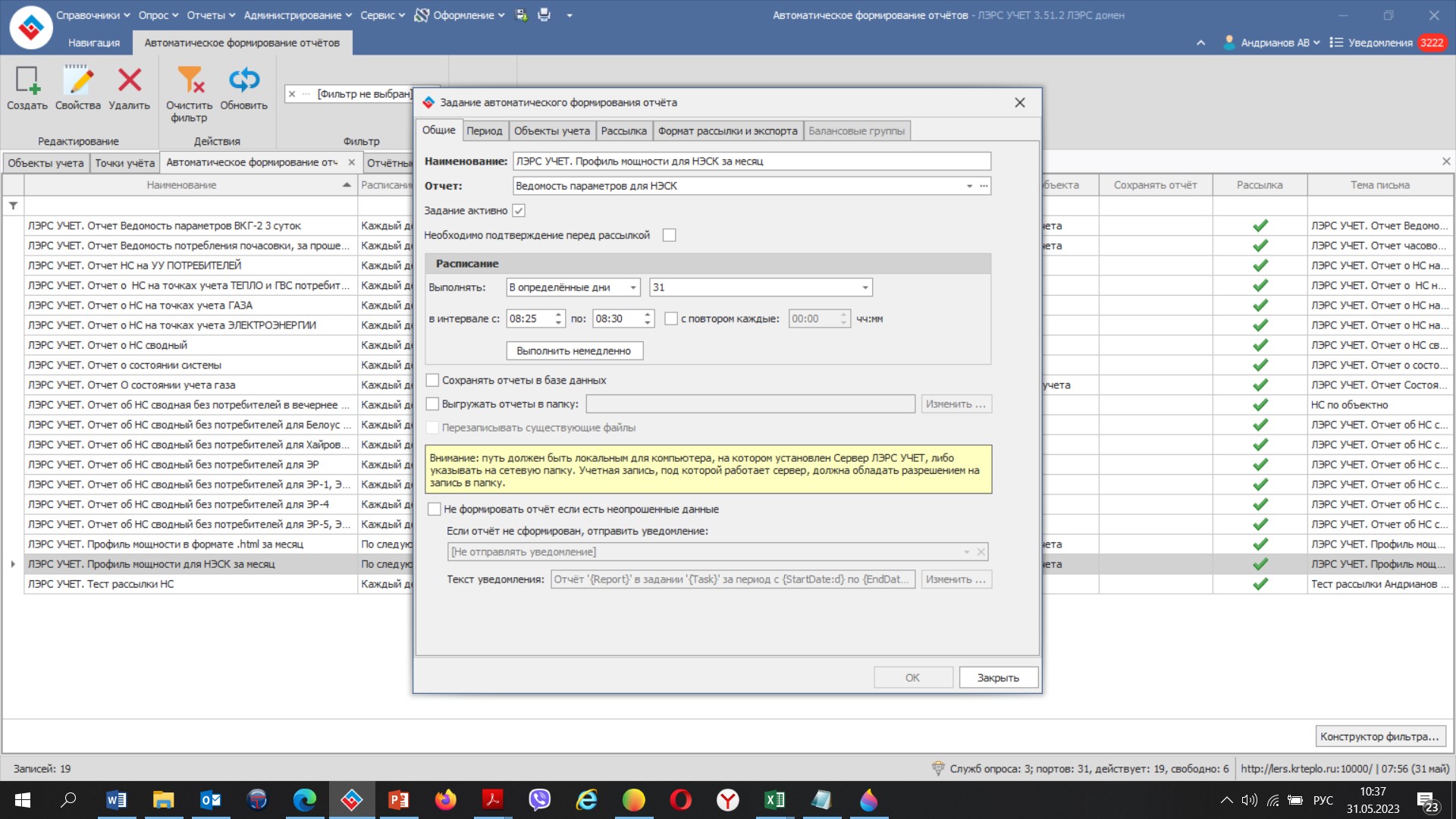Open the Администрирование menu

click(297, 15)
